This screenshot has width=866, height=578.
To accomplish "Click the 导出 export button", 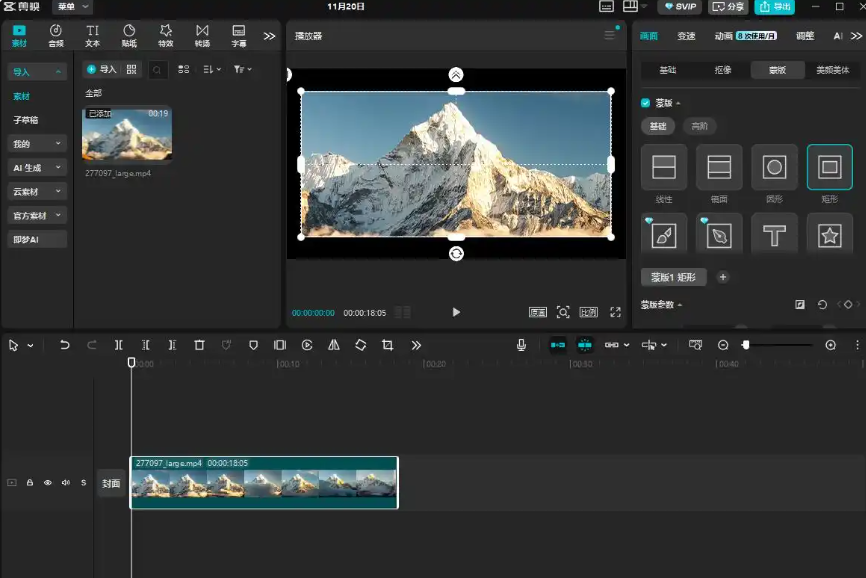I will coord(774,7).
